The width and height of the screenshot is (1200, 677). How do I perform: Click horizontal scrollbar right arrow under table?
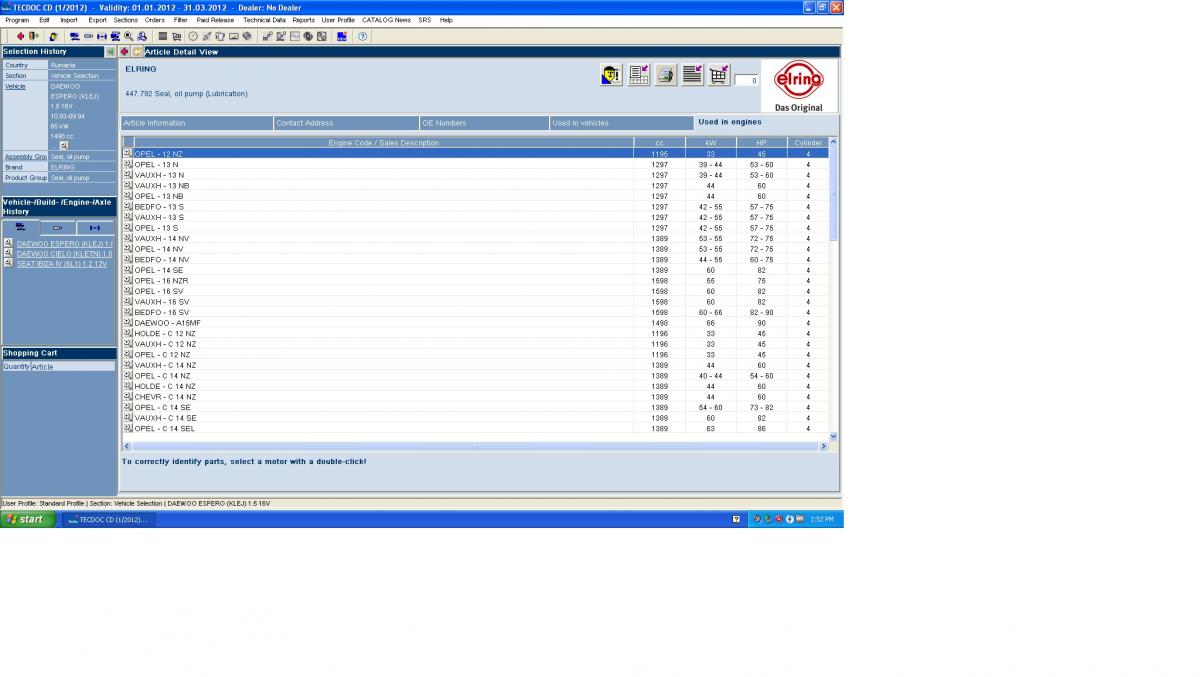[x=823, y=446]
